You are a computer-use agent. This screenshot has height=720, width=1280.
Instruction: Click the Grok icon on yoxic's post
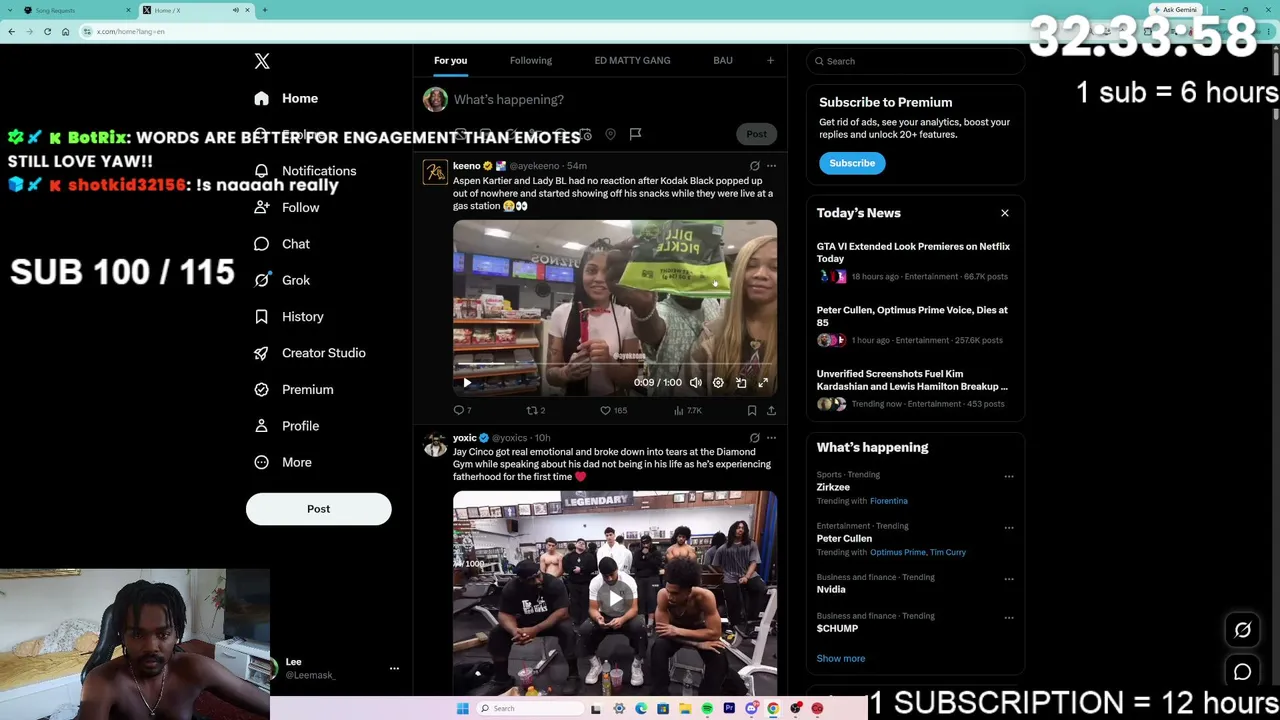[x=754, y=438]
